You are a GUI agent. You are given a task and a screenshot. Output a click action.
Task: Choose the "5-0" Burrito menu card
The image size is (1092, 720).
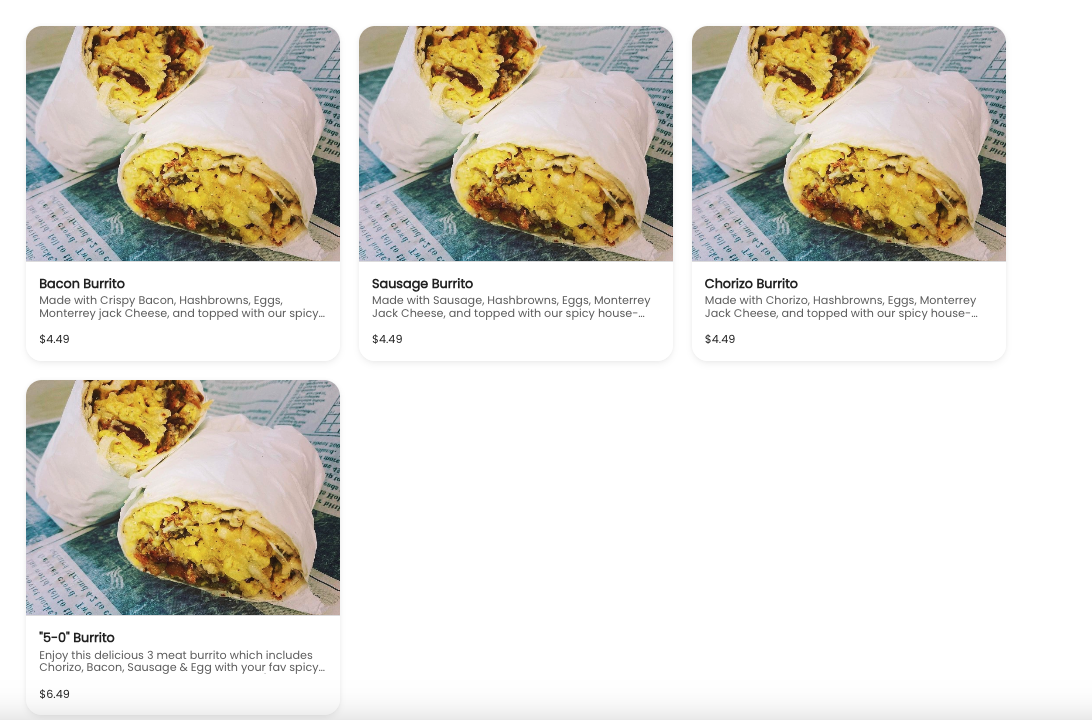(x=182, y=547)
